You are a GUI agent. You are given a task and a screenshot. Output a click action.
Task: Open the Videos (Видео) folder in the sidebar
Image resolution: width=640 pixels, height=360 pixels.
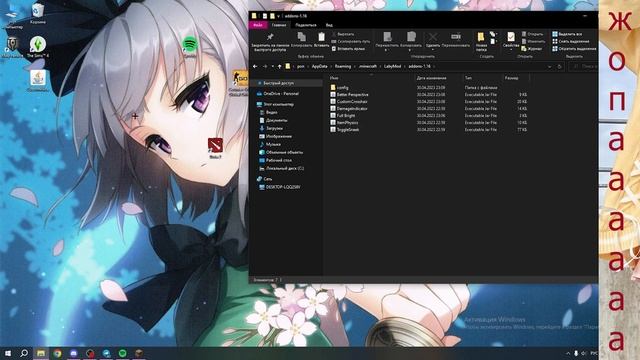pyautogui.click(x=268, y=112)
